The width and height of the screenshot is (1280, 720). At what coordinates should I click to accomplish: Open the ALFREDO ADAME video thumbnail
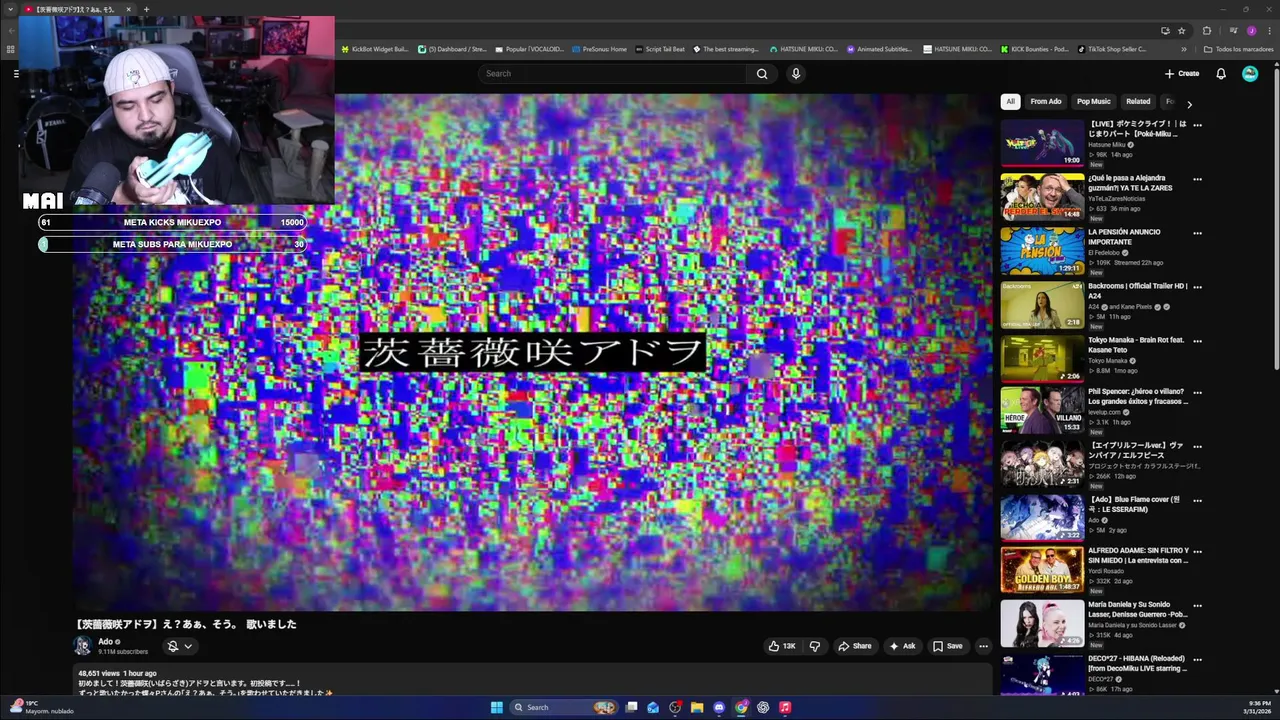1042,569
